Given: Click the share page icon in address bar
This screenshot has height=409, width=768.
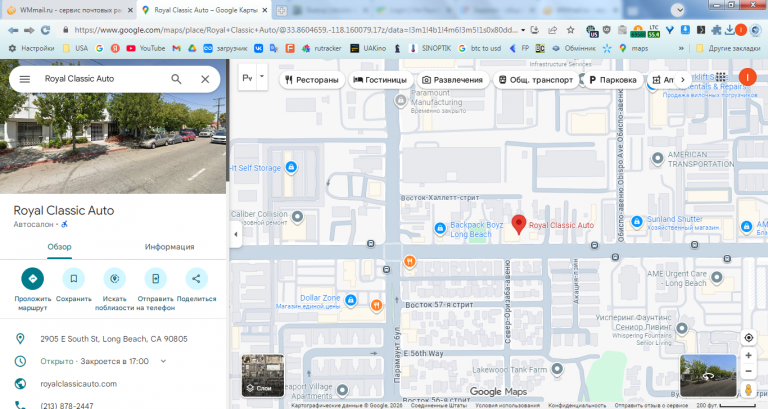Looking at the screenshot, I should click(552, 30).
